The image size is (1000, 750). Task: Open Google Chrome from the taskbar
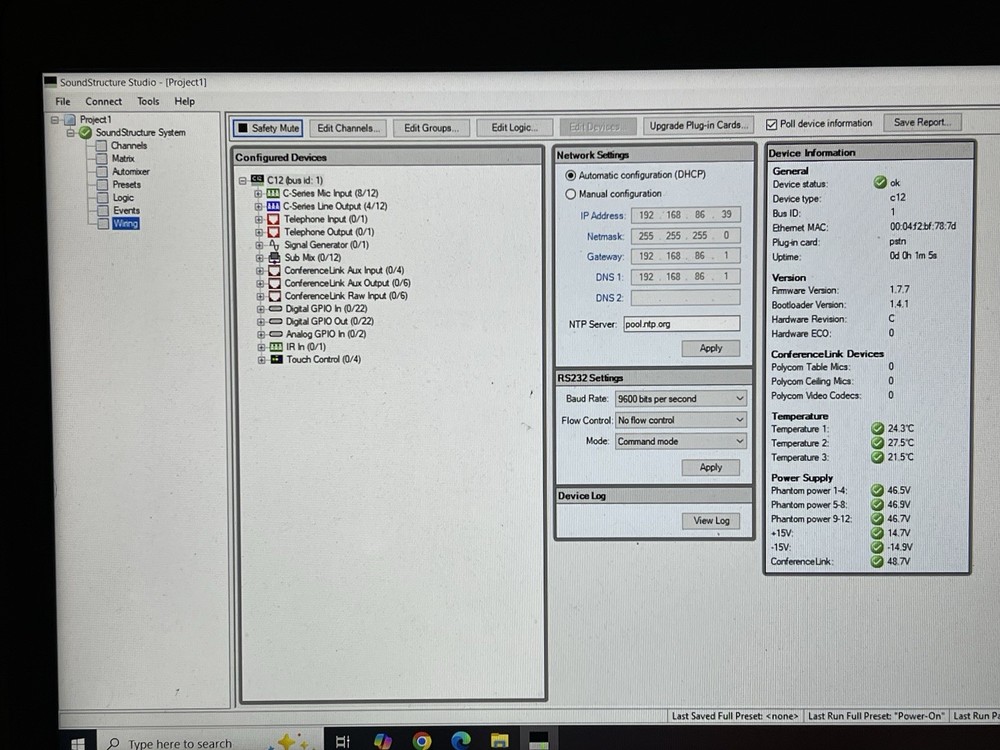[421, 740]
